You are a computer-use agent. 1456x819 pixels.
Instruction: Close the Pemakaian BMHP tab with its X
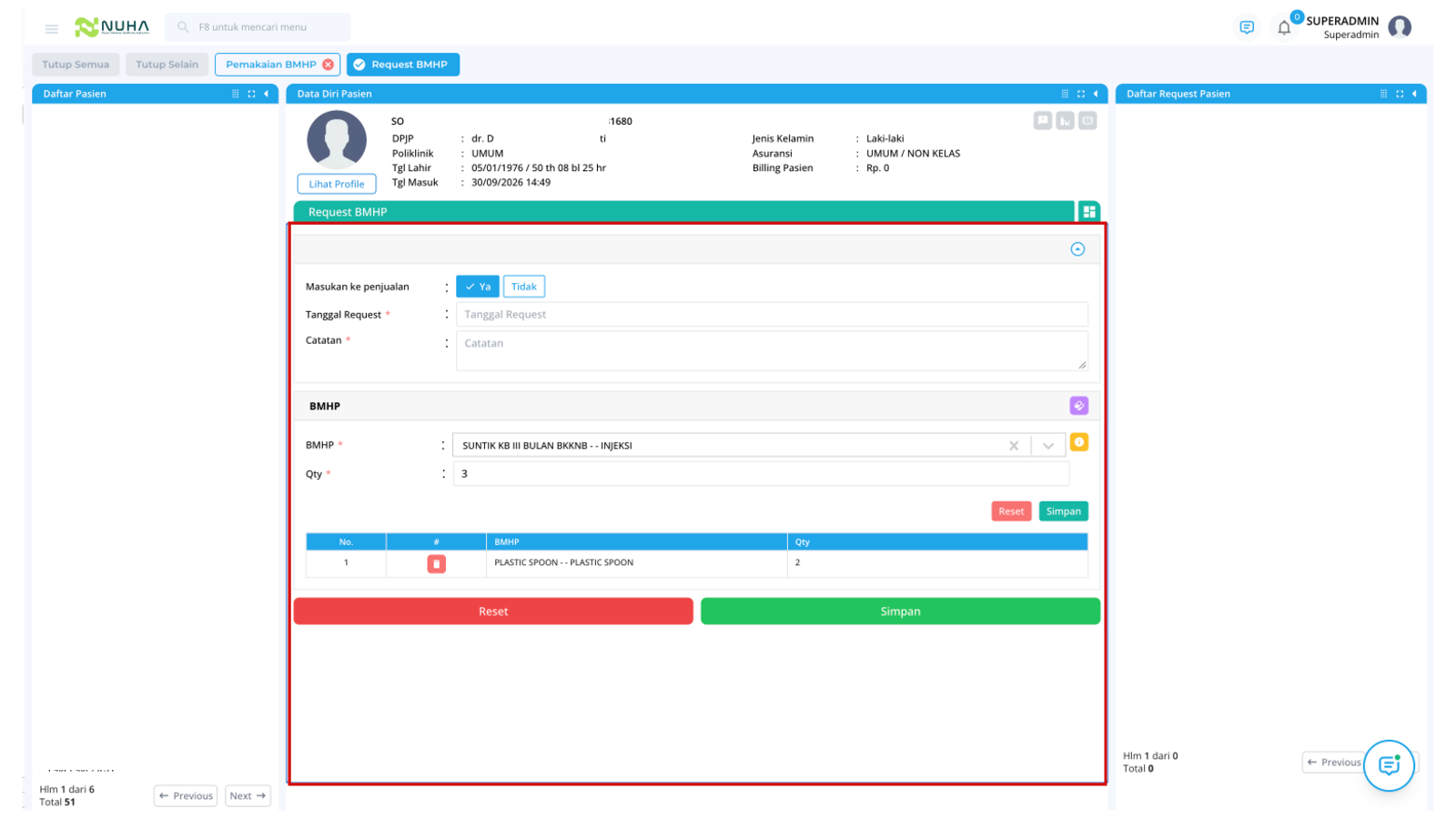pos(329,65)
